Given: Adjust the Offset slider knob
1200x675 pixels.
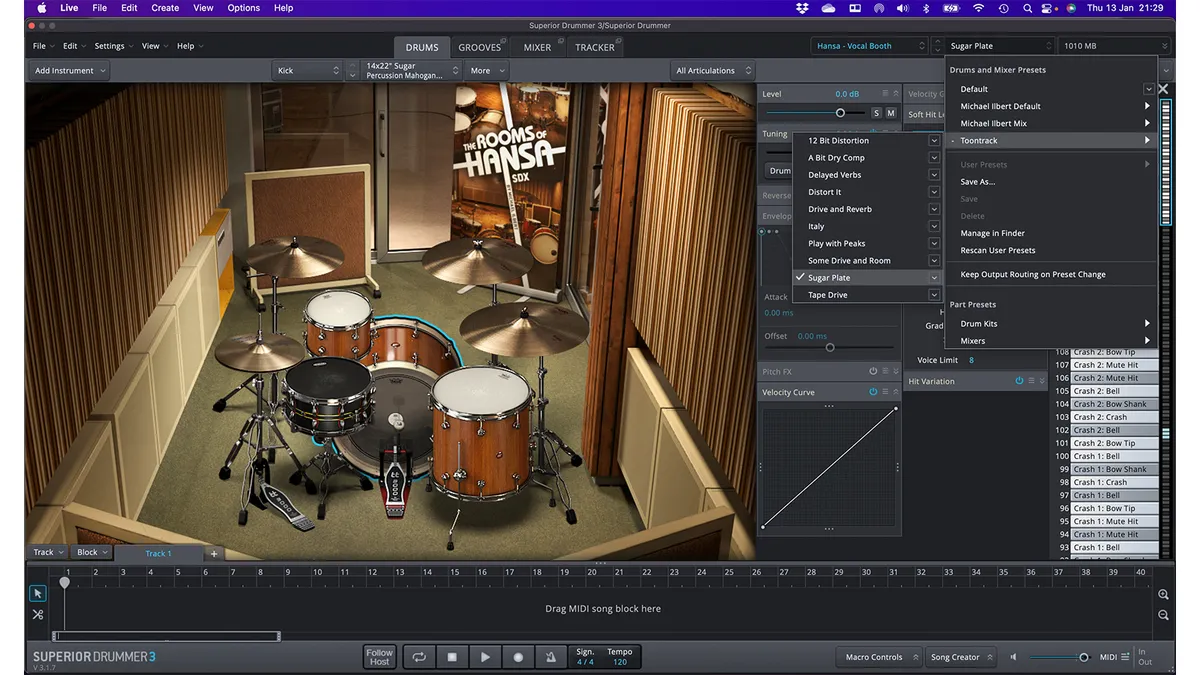Looking at the screenshot, I should pos(830,347).
